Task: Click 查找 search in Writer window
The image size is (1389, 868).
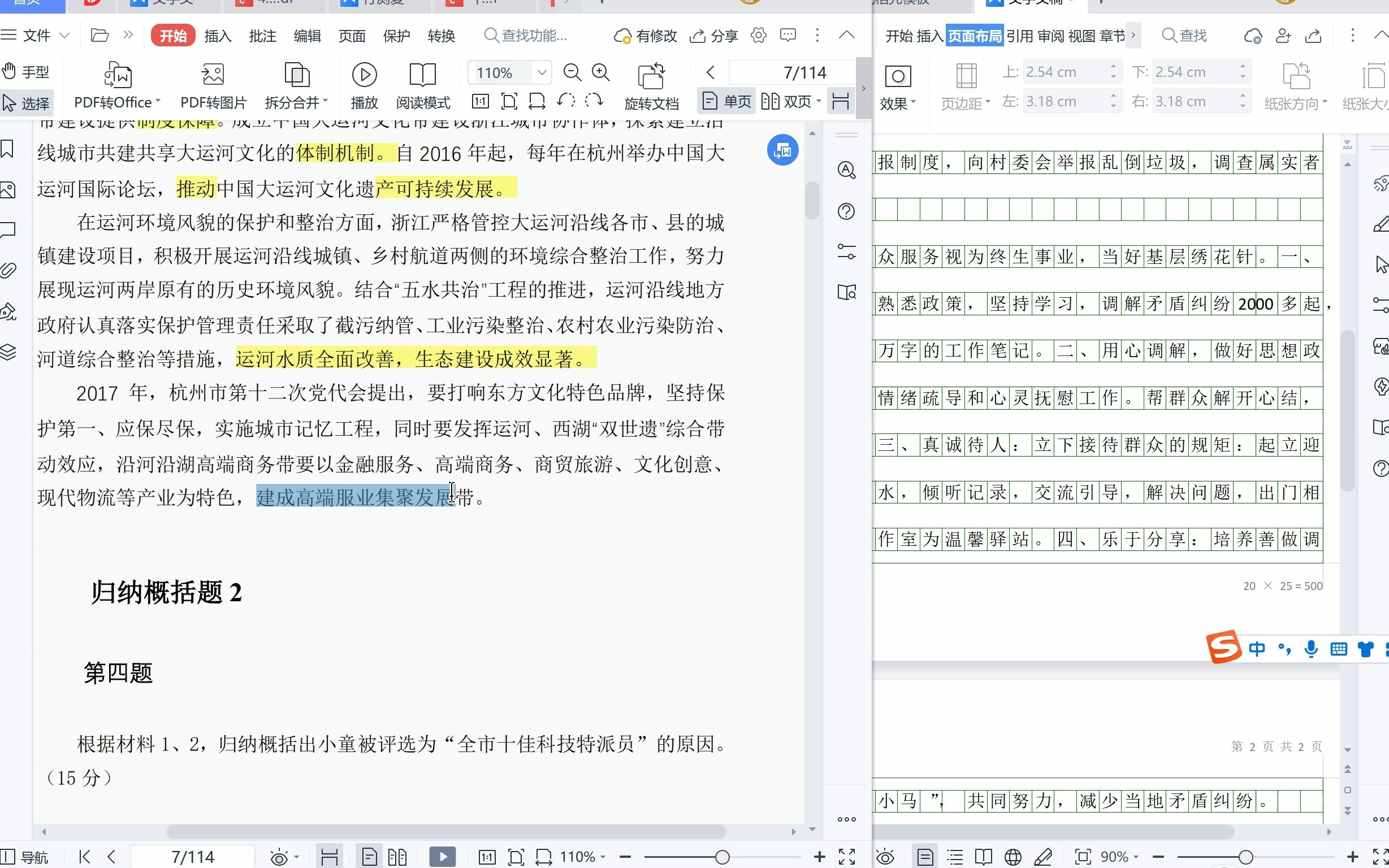Action: 1184,36
